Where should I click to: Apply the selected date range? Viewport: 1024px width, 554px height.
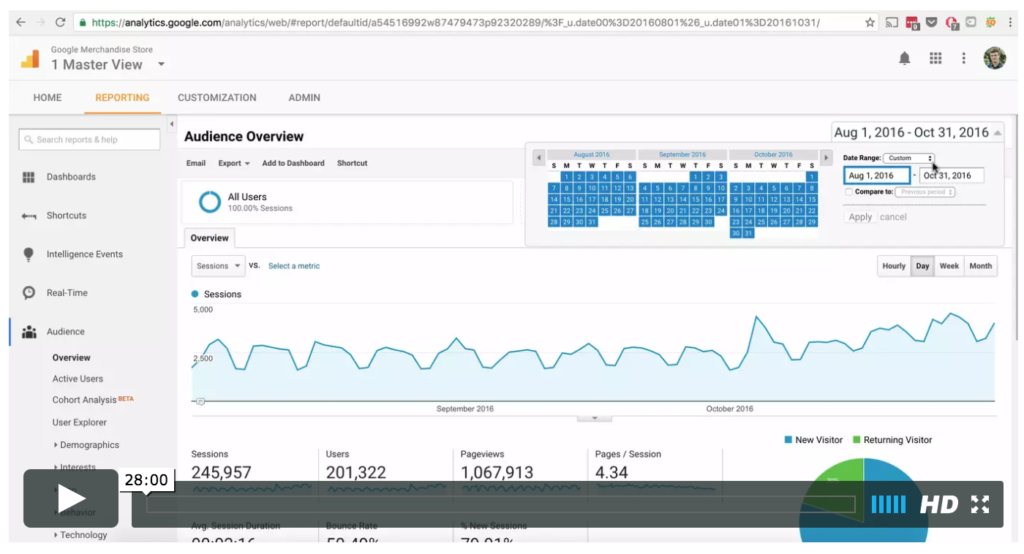(x=860, y=217)
